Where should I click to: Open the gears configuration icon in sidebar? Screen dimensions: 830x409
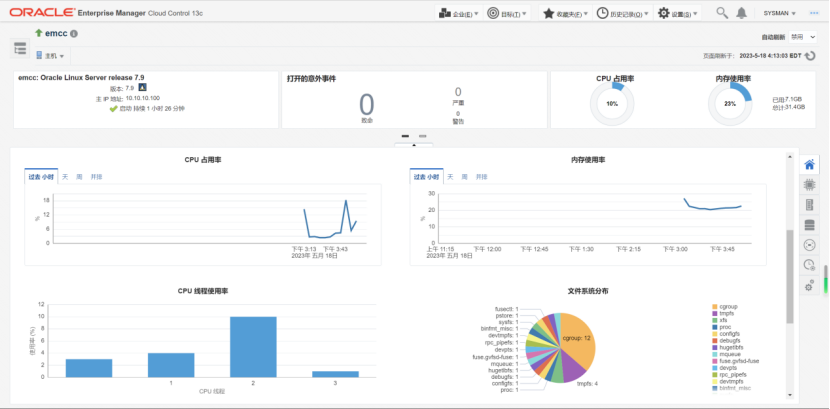pos(809,285)
